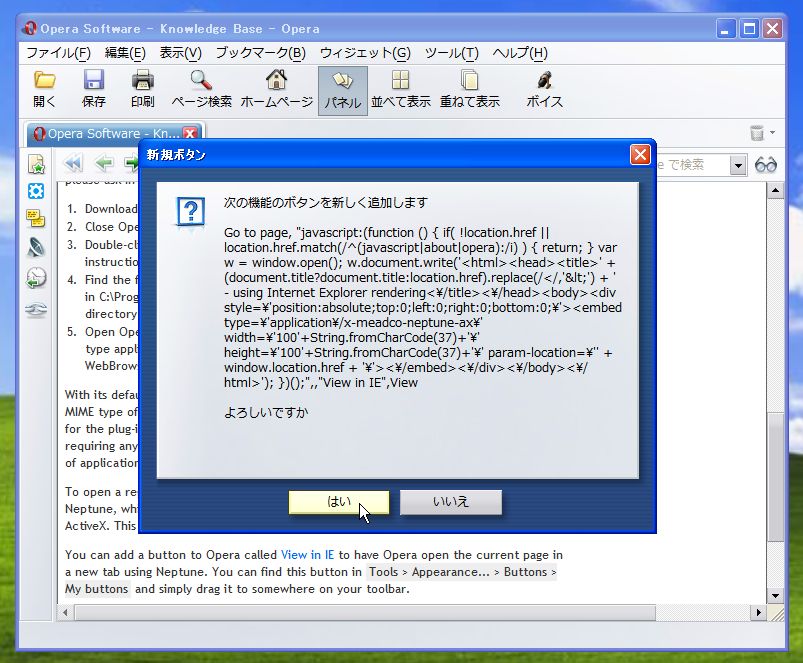Minimize the Opera window
Image resolution: width=803 pixels, height=663 pixels.
click(x=725, y=29)
